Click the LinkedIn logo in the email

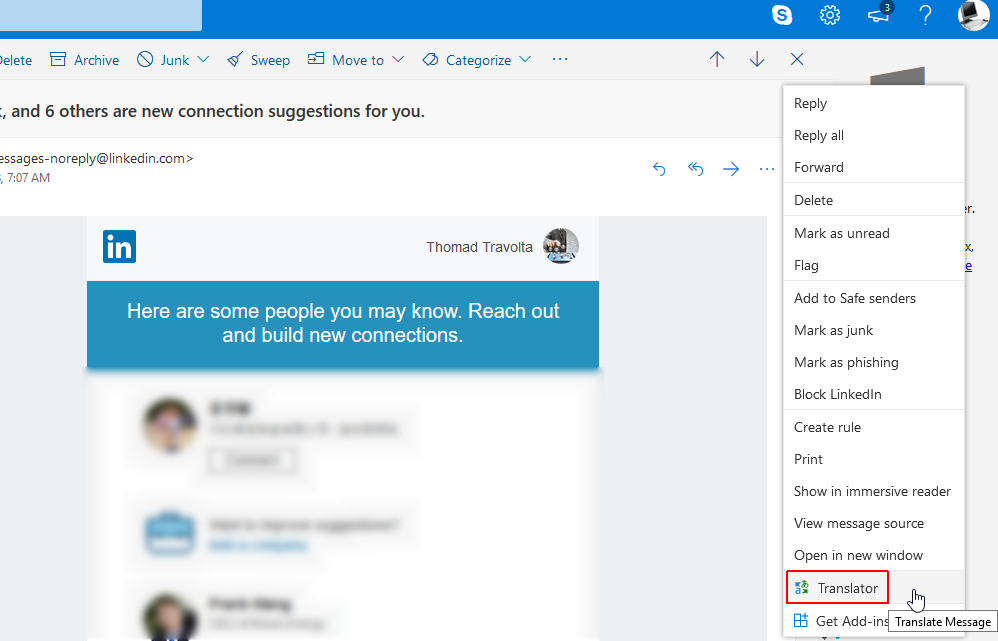click(119, 246)
